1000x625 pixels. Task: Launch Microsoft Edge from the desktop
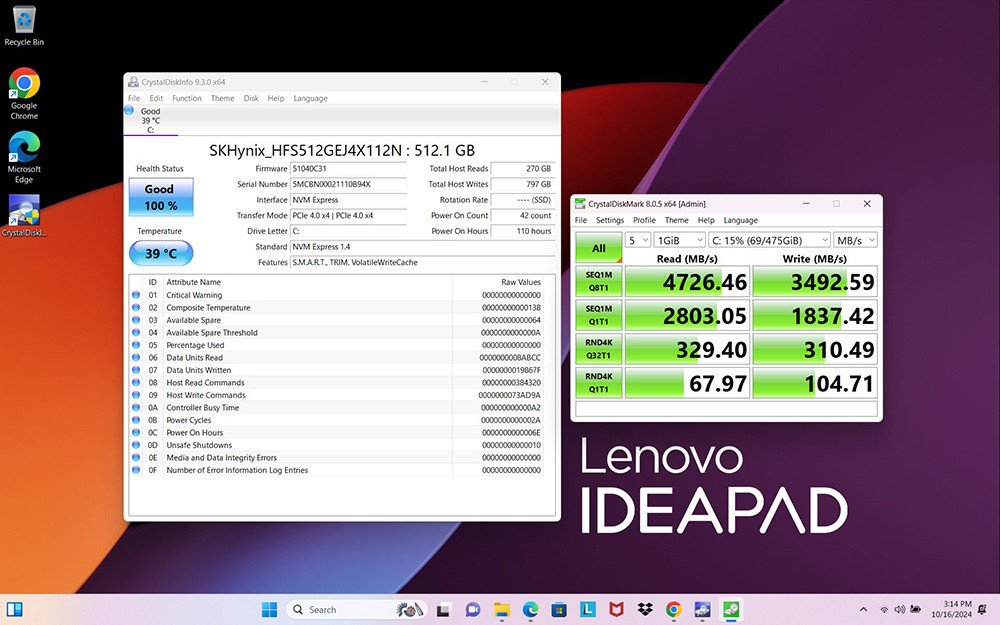click(x=24, y=148)
